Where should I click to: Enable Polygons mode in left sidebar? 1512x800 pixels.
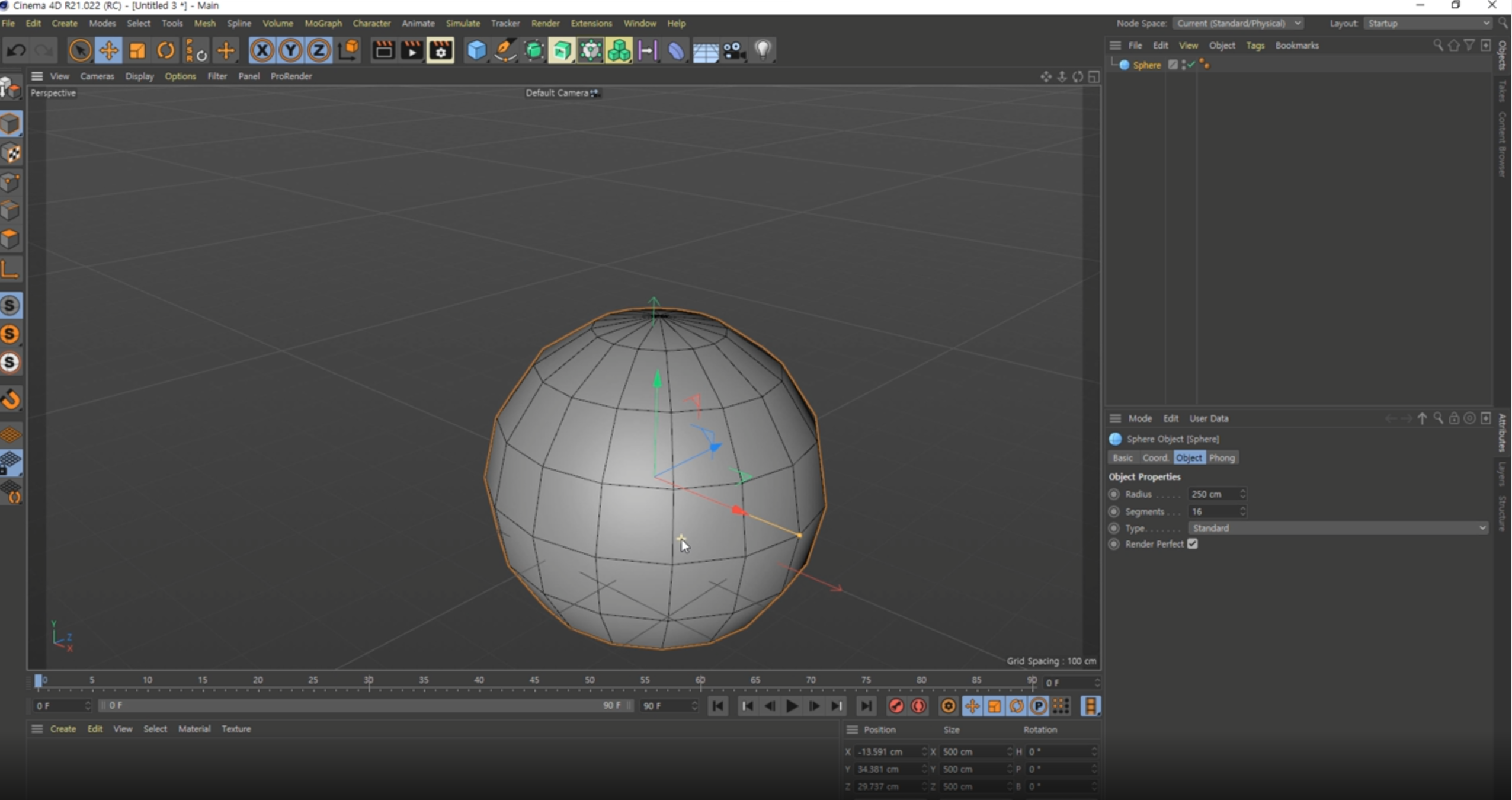pyautogui.click(x=11, y=239)
